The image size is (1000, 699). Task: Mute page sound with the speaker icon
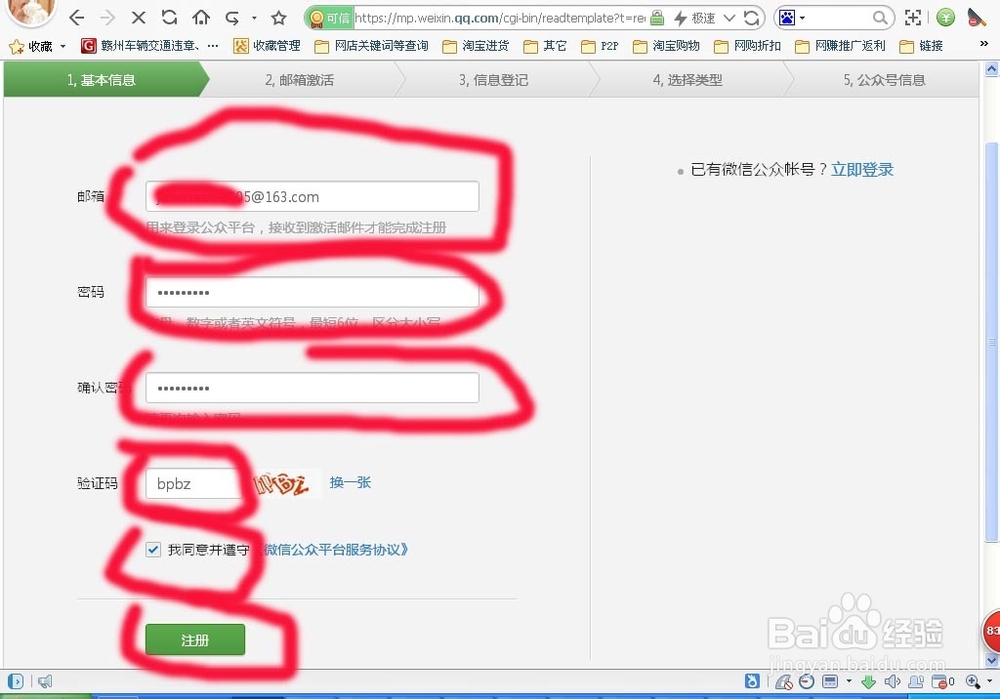892,681
